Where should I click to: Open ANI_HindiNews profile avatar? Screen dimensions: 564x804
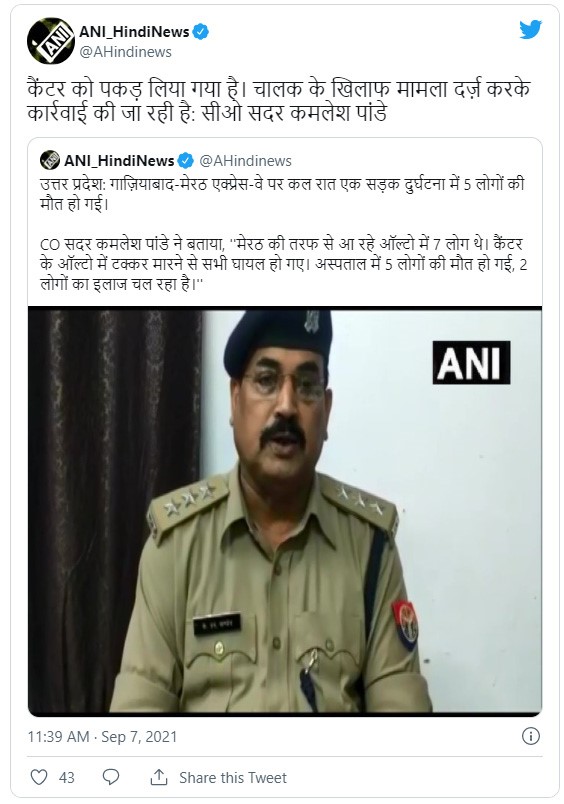pos(51,41)
